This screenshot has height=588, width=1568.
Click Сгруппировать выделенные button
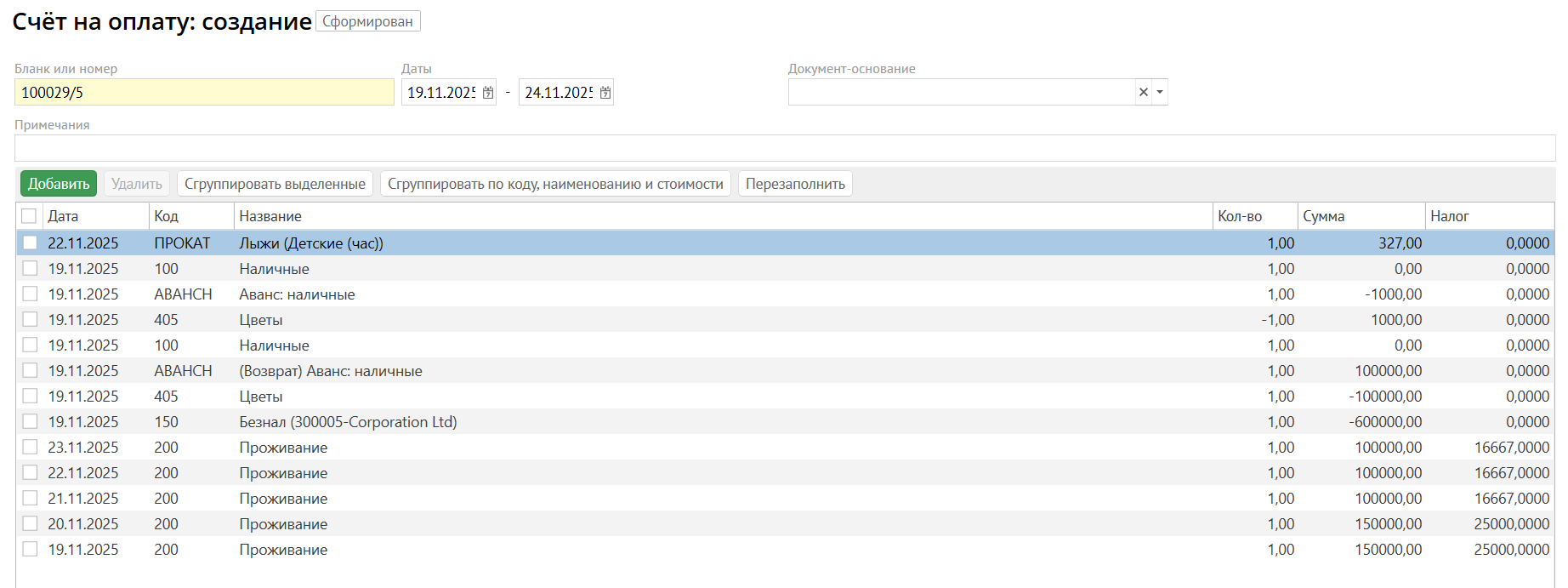[275, 184]
